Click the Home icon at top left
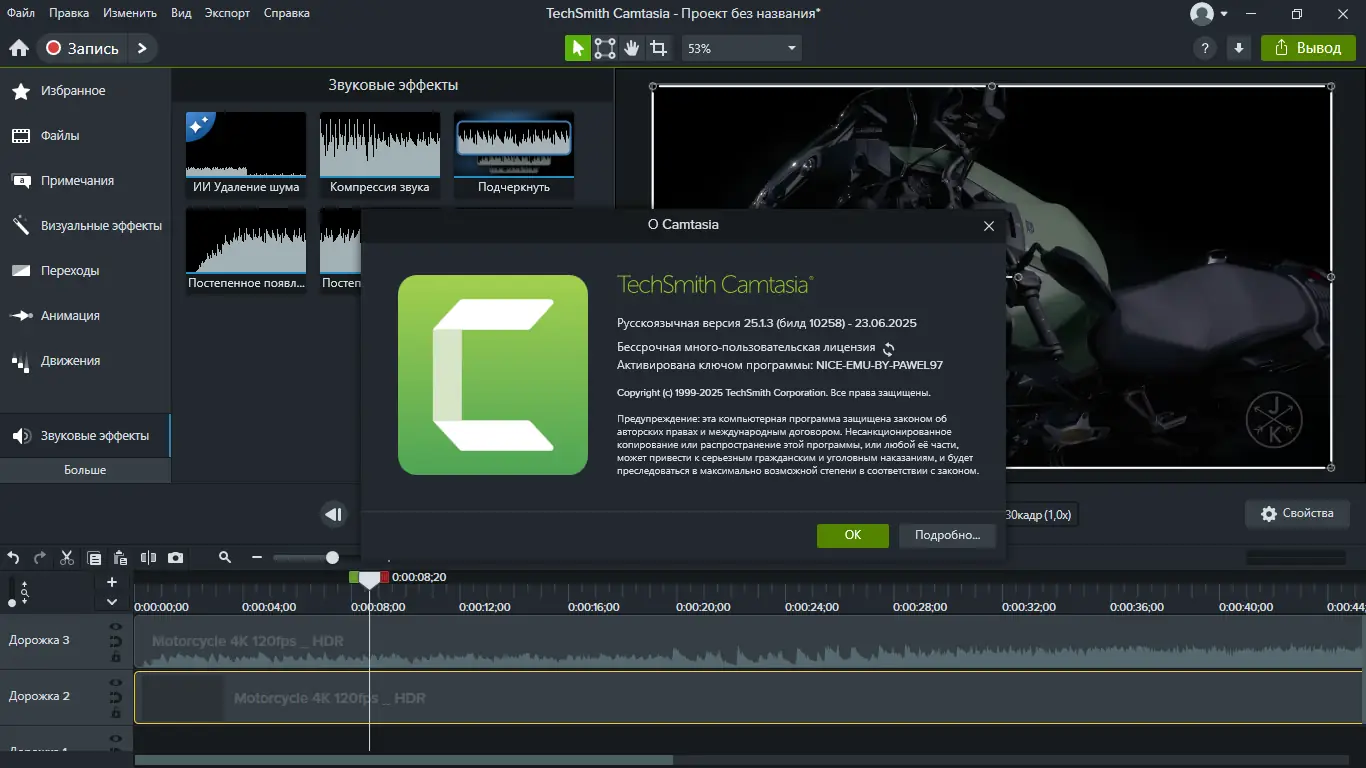This screenshot has width=1366, height=768. (x=18, y=48)
